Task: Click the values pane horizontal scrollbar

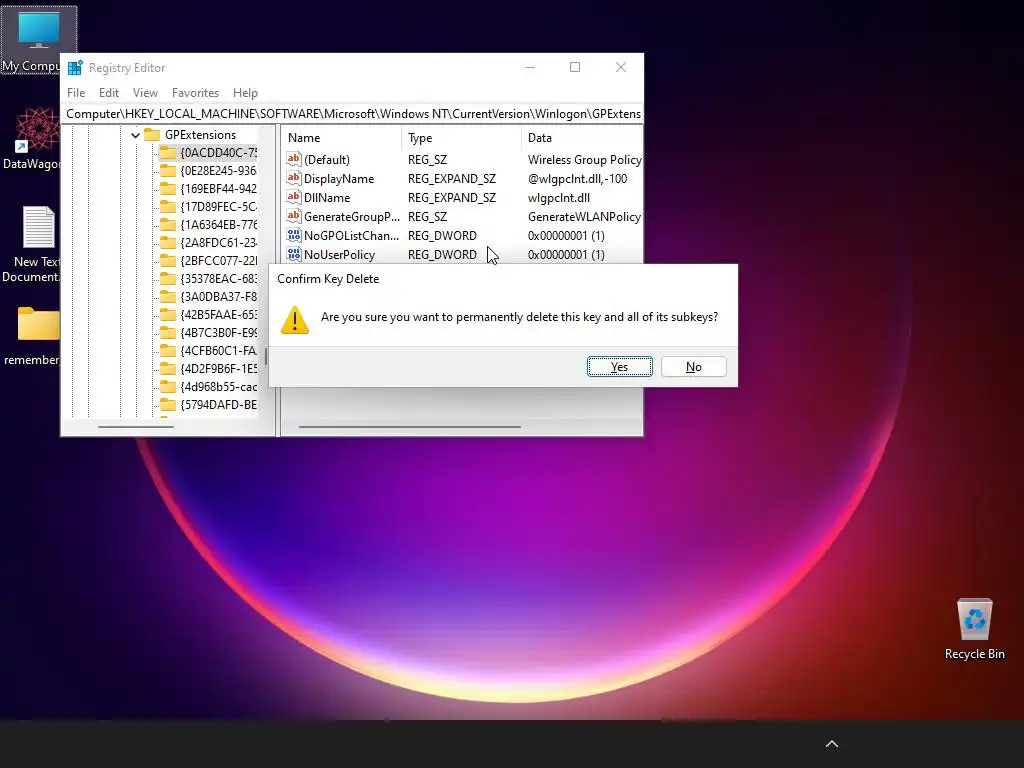Action: pos(409,427)
